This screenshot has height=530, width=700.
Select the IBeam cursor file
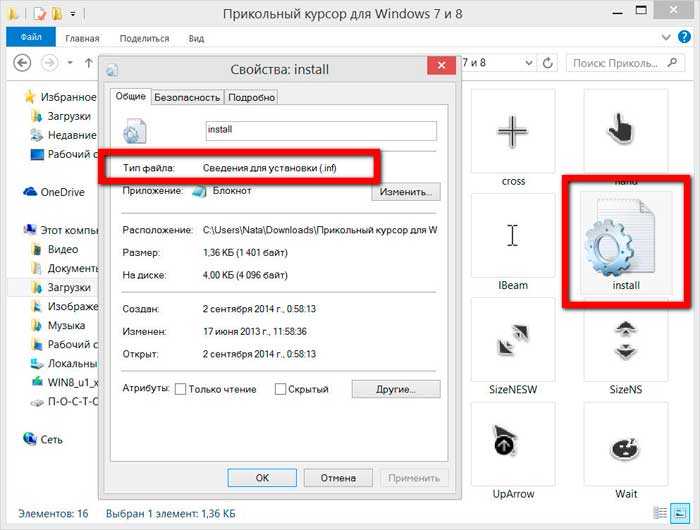click(513, 236)
